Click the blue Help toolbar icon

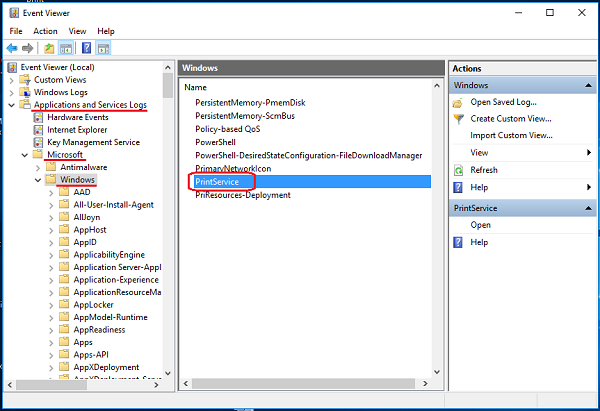pos(87,48)
